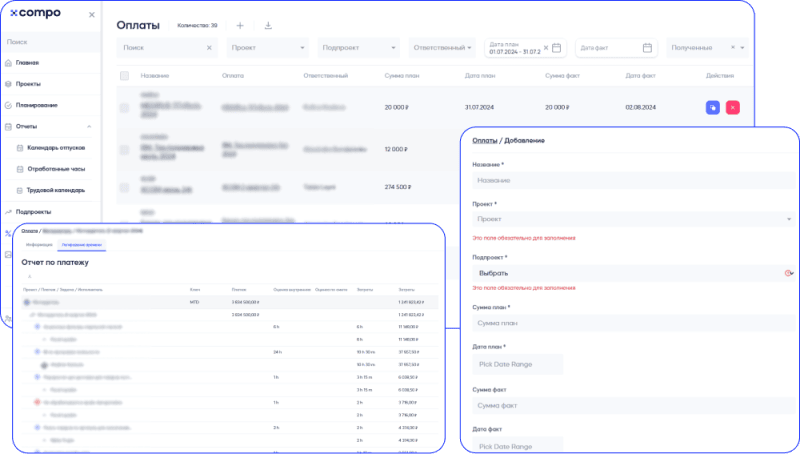This screenshot has height=454, width=800.
Task: Collapse the Отчеты section chevron
Action: [89, 127]
